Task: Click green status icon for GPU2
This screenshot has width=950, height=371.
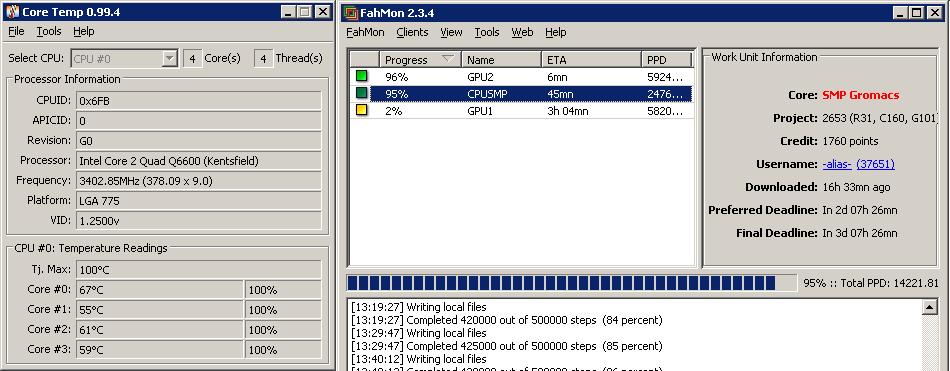Action: pyautogui.click(x=362, y=76)
